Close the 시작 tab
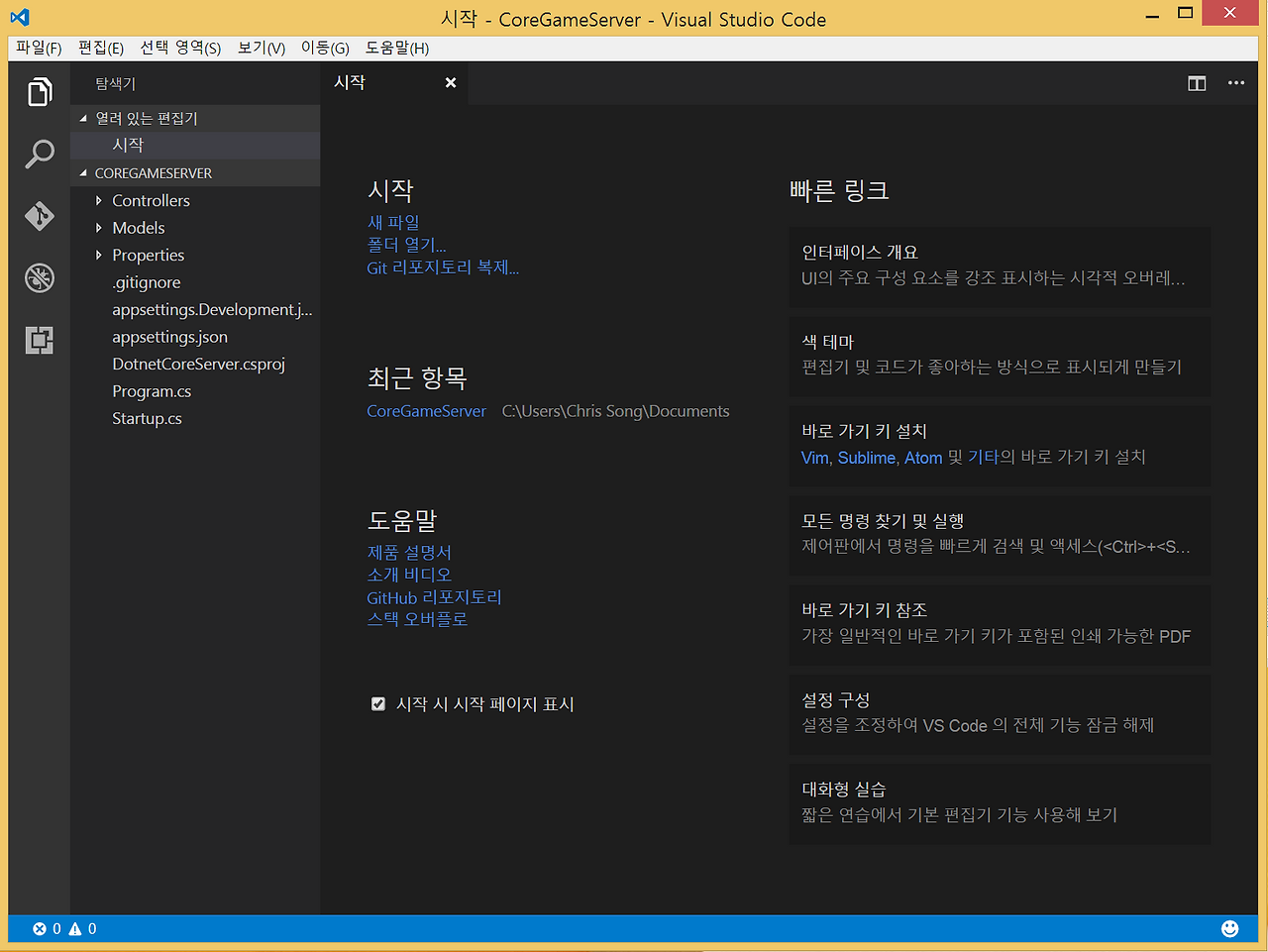This screenshot has width=1268, height=952. (x=451, y=82)
